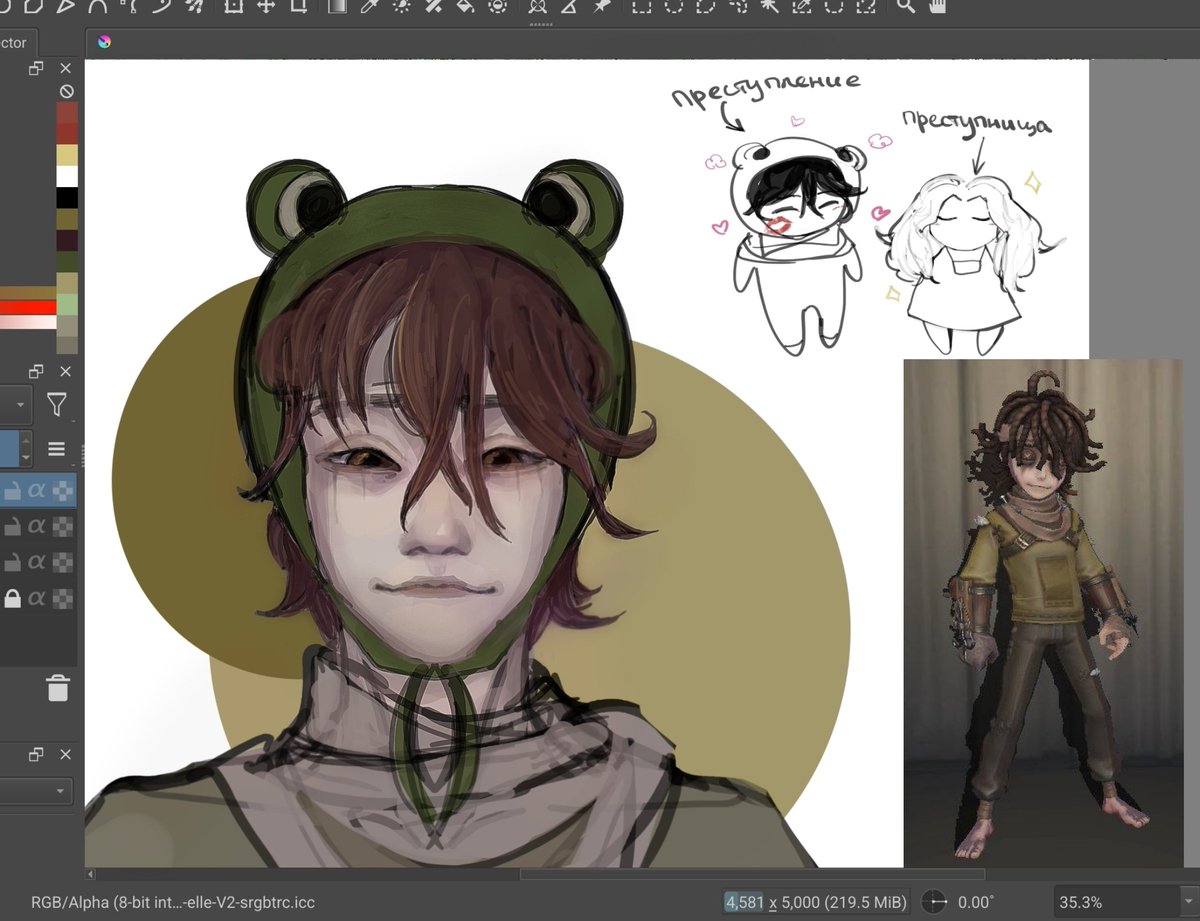
Task: Delete layer with the trash icon
Action: [x=58, y=688]
